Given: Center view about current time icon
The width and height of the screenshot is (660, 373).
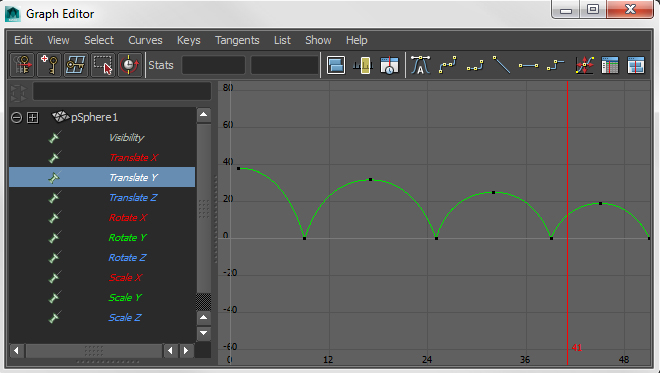Looking at the screenshot, I should 389,65.
